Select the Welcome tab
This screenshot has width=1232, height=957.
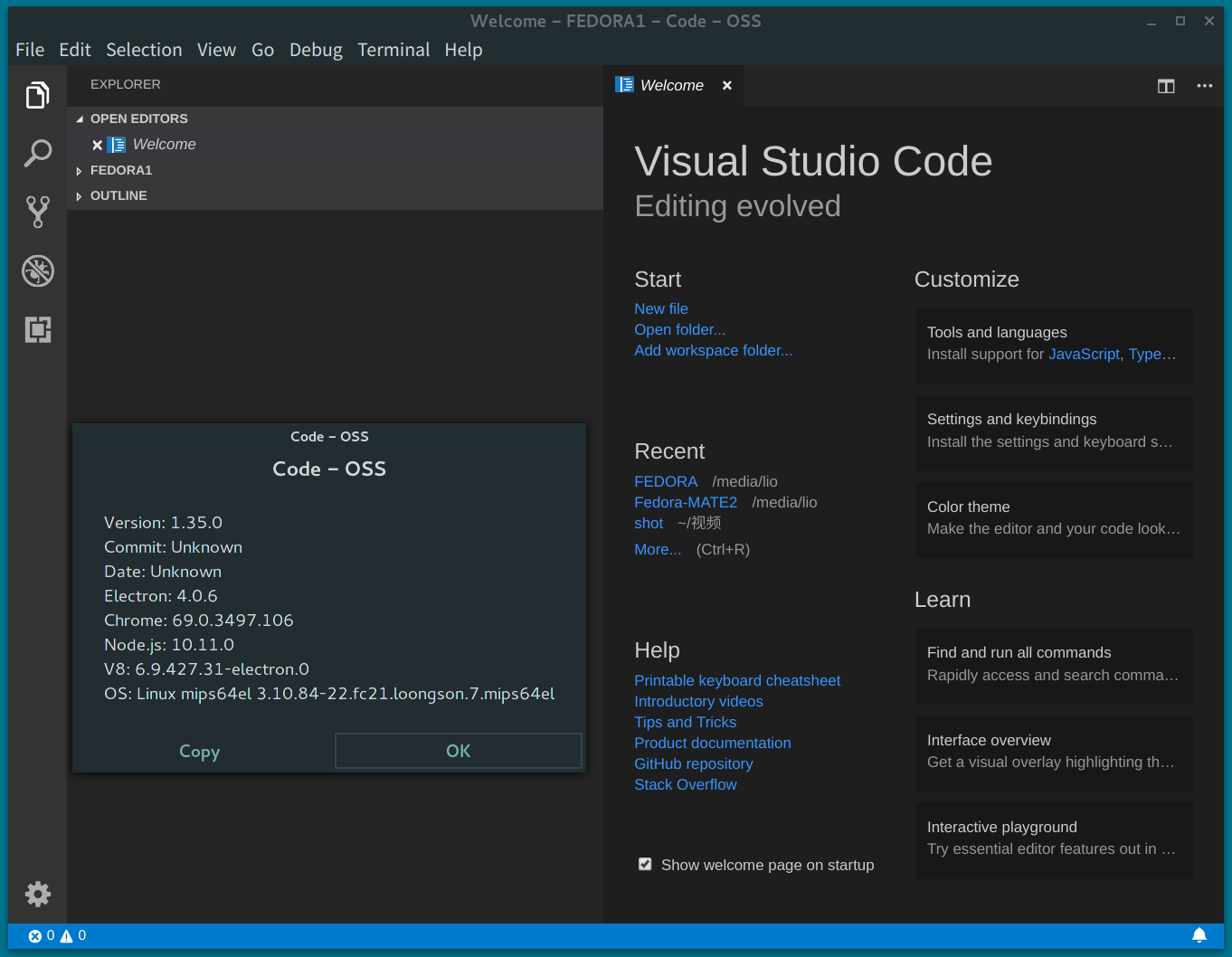(671, 85)
